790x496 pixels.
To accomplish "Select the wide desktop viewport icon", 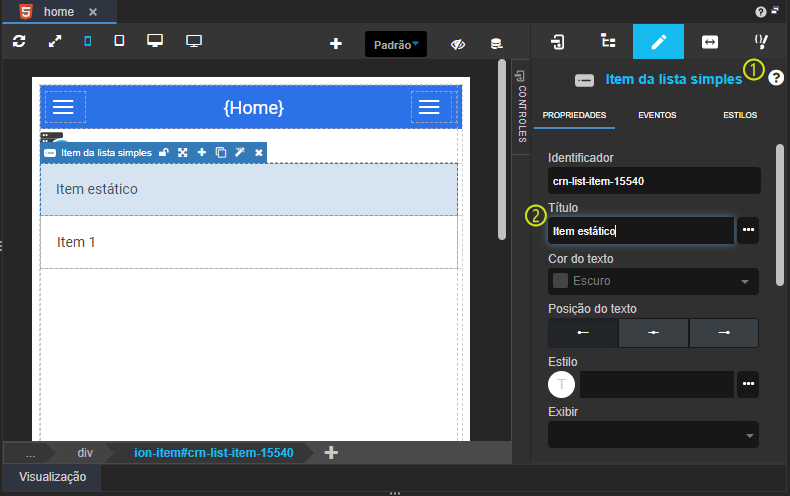I will 194,41.
